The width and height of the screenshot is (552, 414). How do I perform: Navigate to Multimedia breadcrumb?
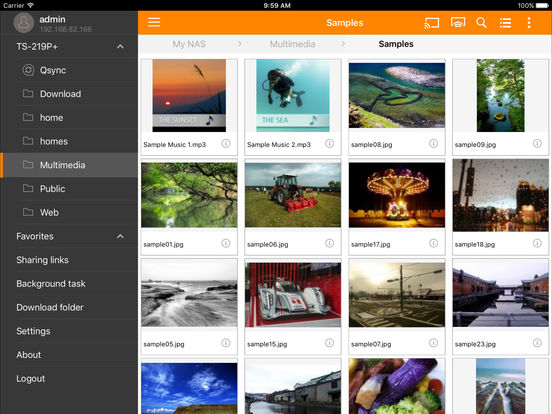292,44
